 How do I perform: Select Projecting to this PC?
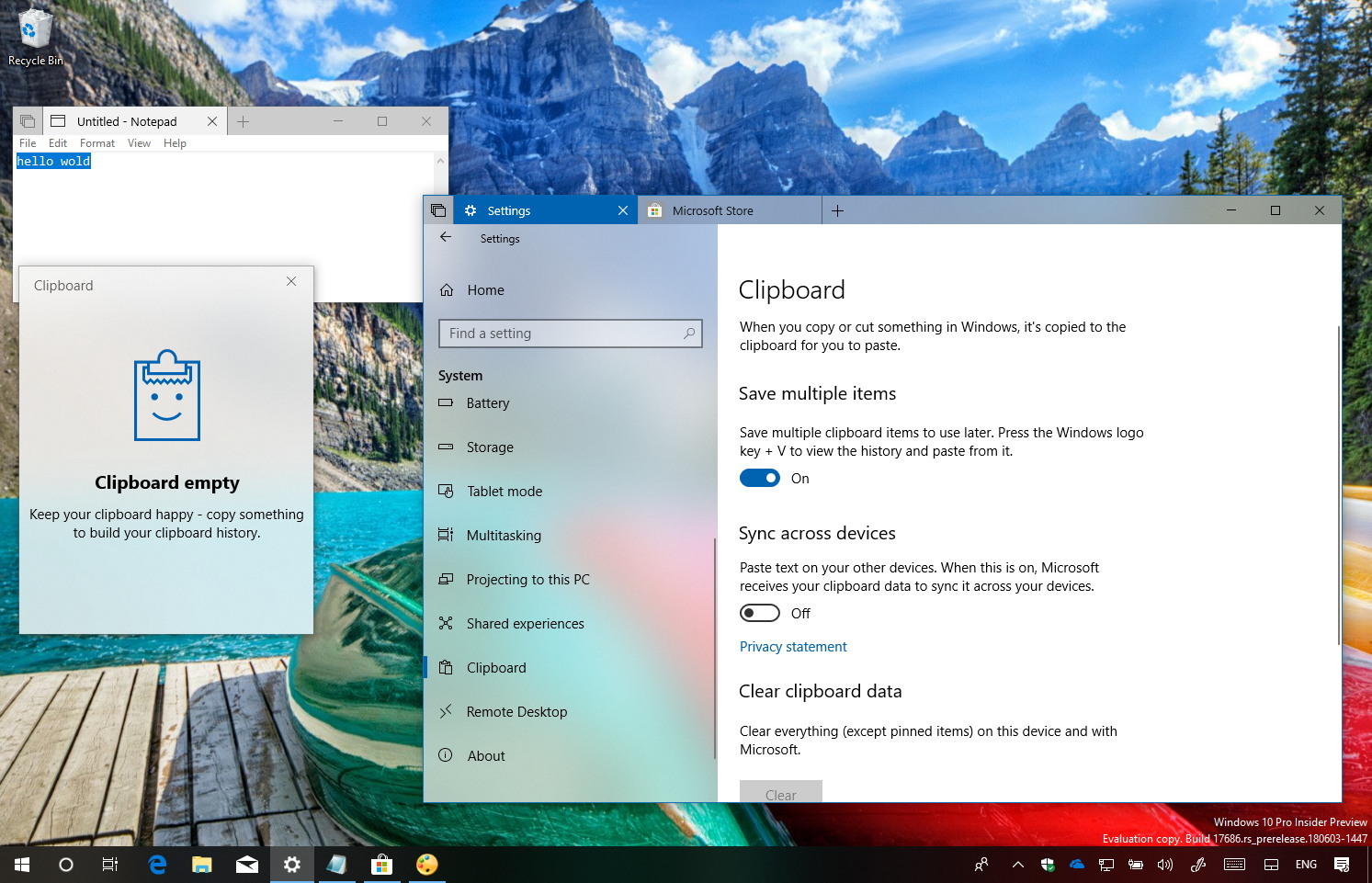[527, 580]
